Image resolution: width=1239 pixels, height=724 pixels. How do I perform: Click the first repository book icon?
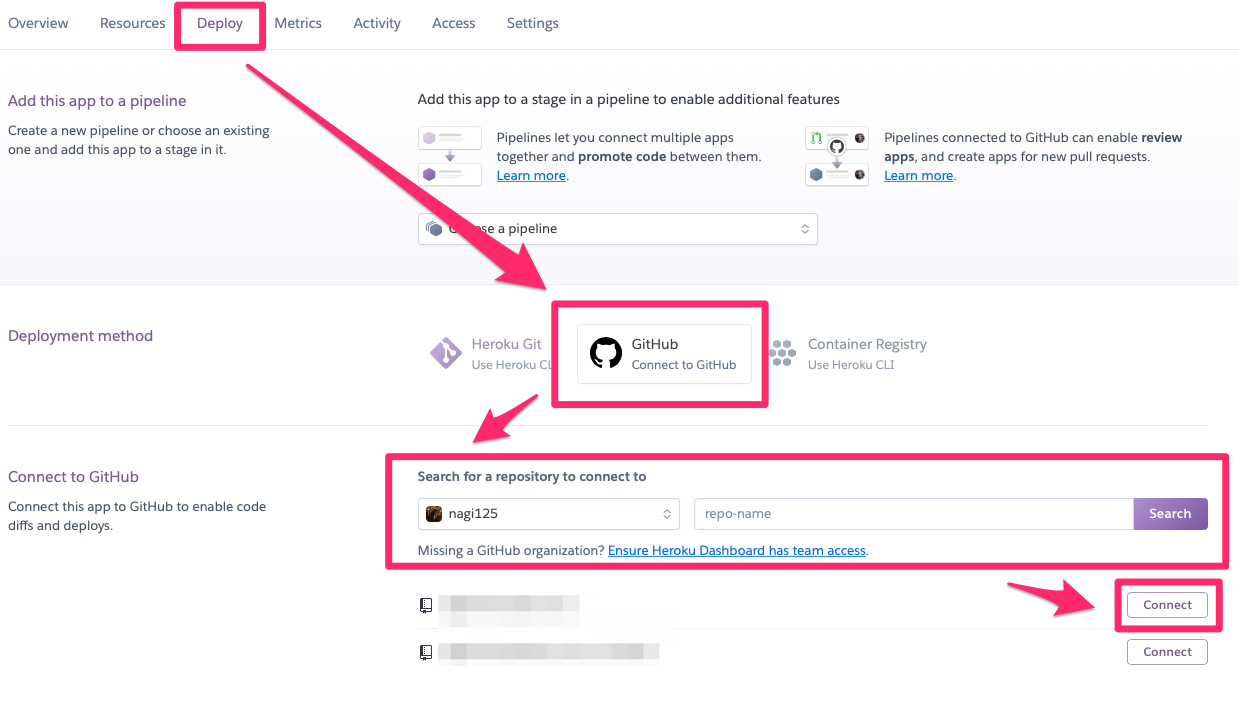coord(426,605)
